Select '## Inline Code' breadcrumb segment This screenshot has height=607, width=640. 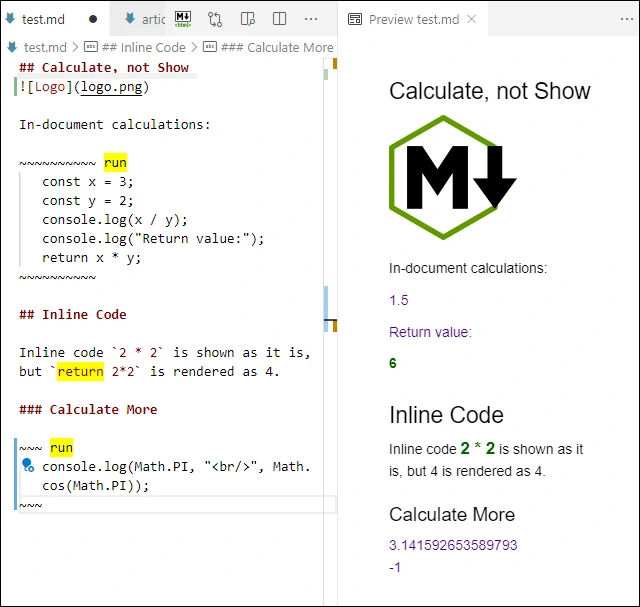[144, 47]
